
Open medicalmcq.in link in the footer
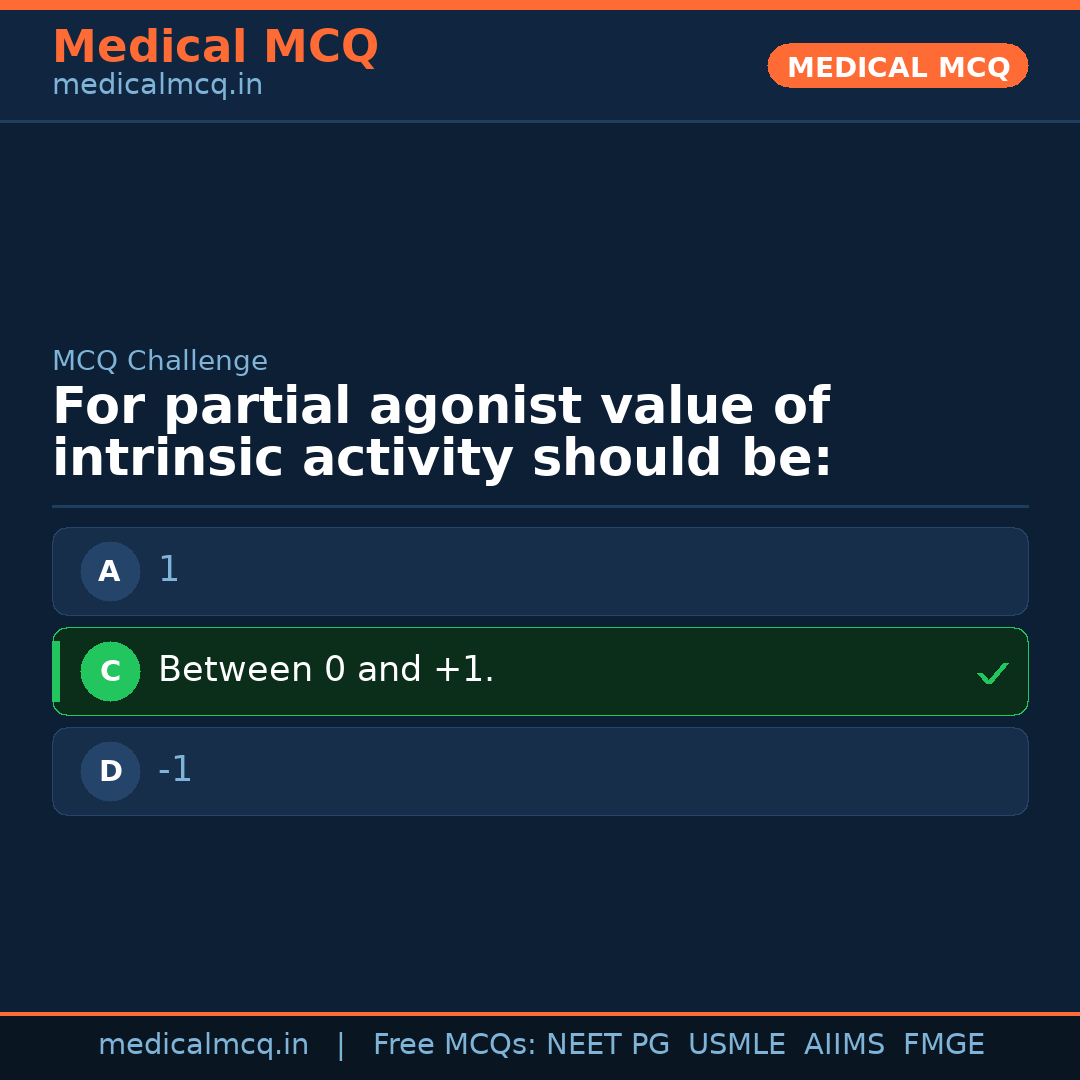click(x=203, y=1045)
